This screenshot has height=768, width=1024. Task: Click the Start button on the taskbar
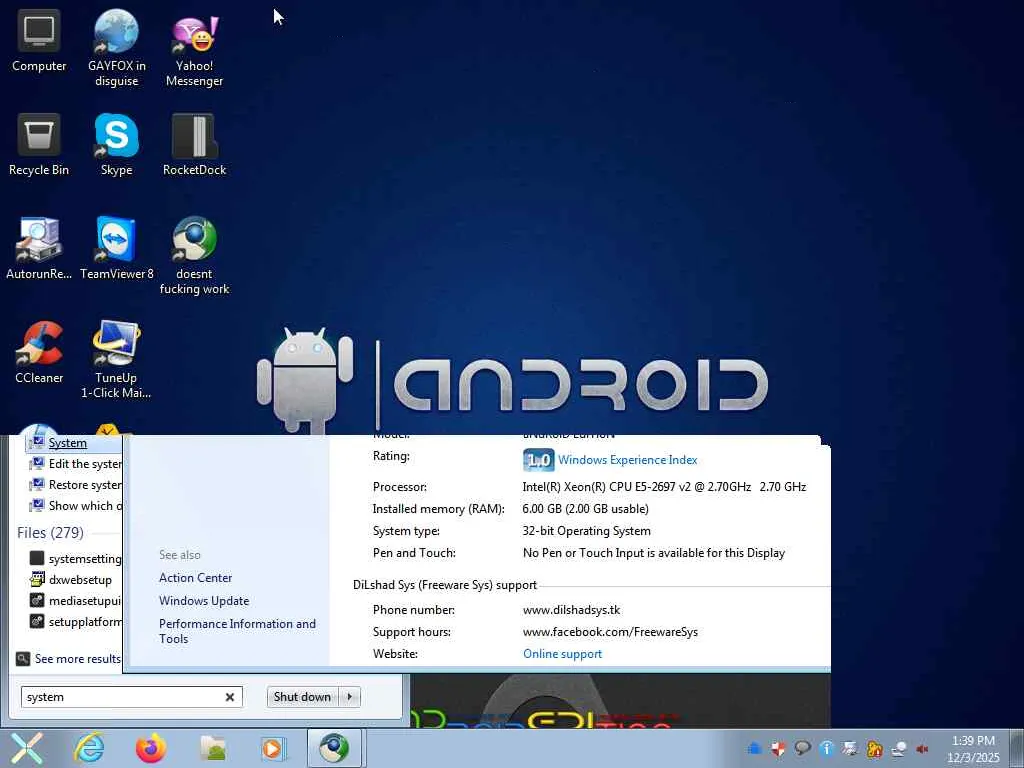pos(27,748)
